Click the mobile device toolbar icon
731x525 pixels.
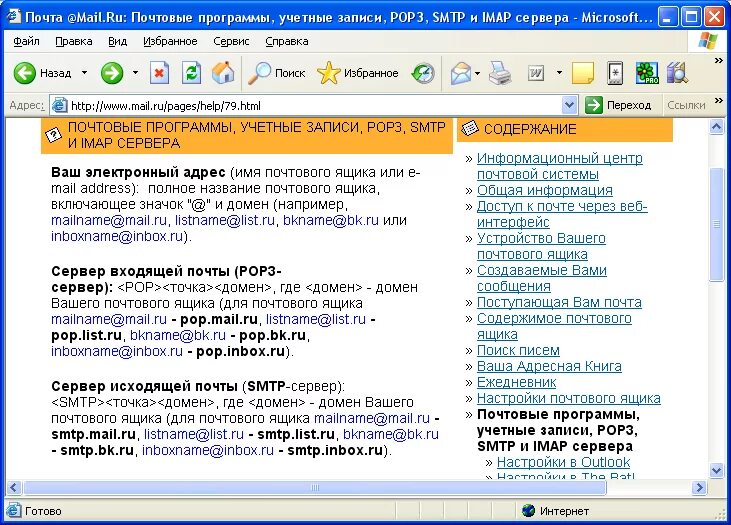(x=615, y=73)
